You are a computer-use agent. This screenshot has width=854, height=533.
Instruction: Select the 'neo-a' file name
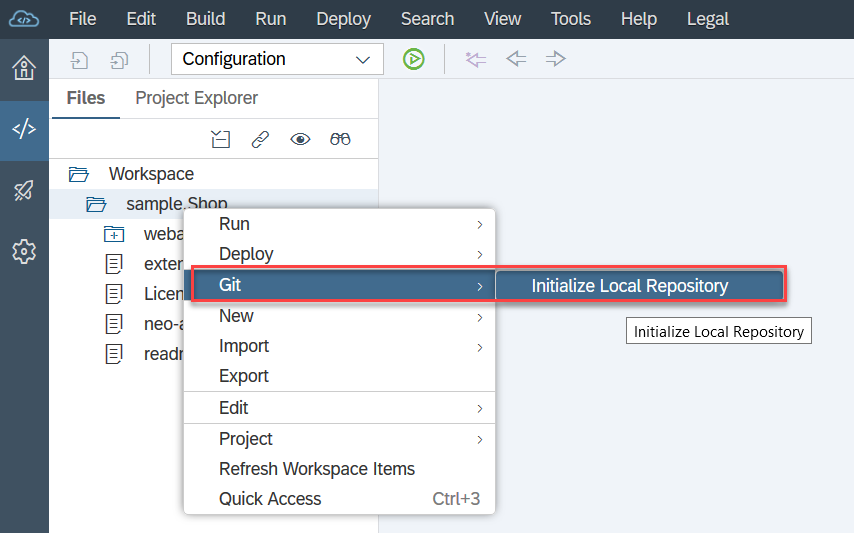coord(163,324)
